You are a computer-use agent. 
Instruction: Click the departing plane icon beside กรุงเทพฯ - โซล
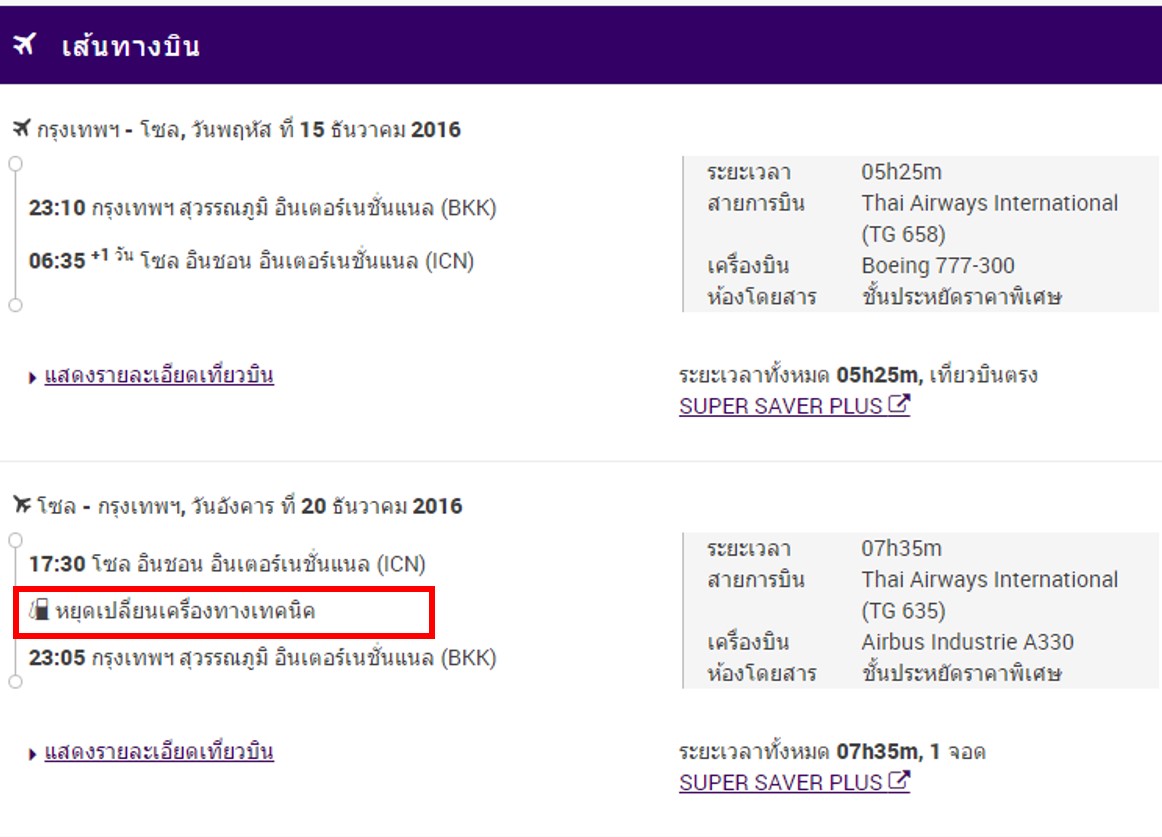click(21, 129)
